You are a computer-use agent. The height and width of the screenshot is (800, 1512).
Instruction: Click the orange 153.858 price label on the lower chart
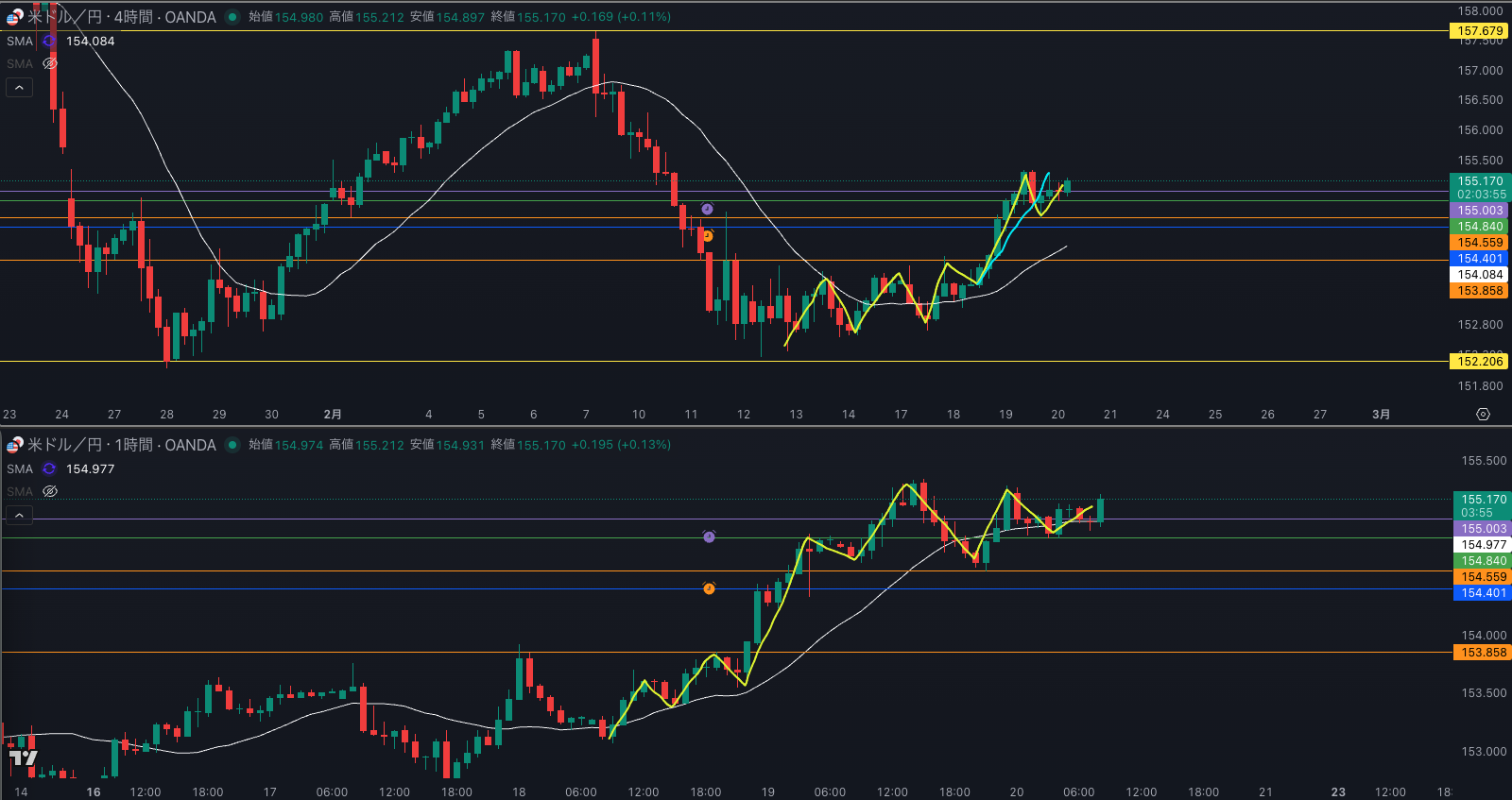pos(1483,653)
